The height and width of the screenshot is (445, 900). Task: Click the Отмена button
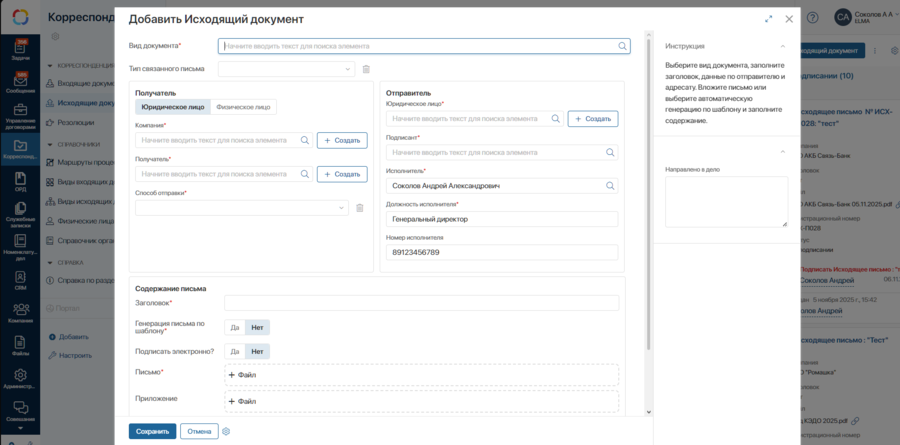[199, 431]
